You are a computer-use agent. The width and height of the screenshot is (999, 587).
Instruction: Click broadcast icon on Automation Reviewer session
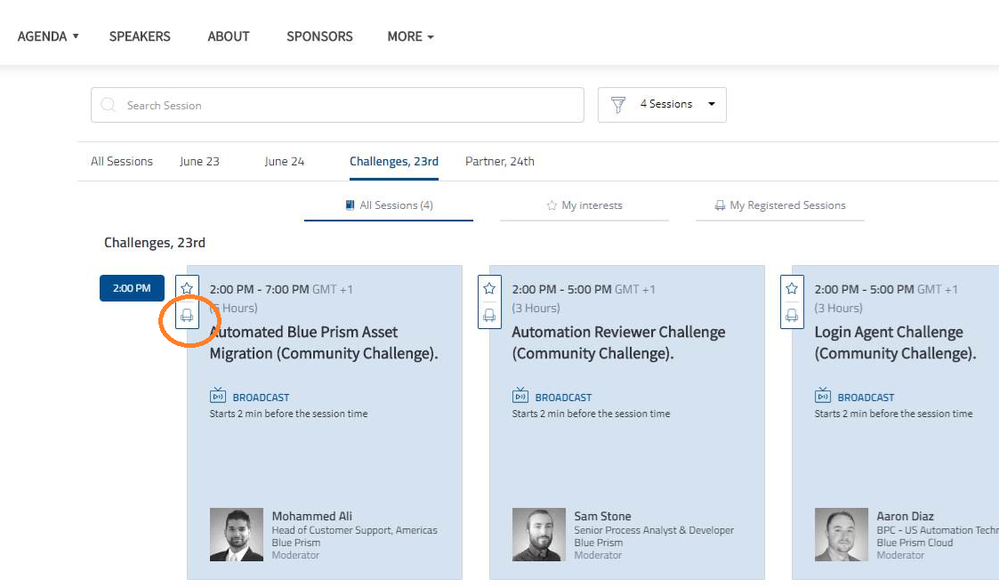tap(520, 396)
